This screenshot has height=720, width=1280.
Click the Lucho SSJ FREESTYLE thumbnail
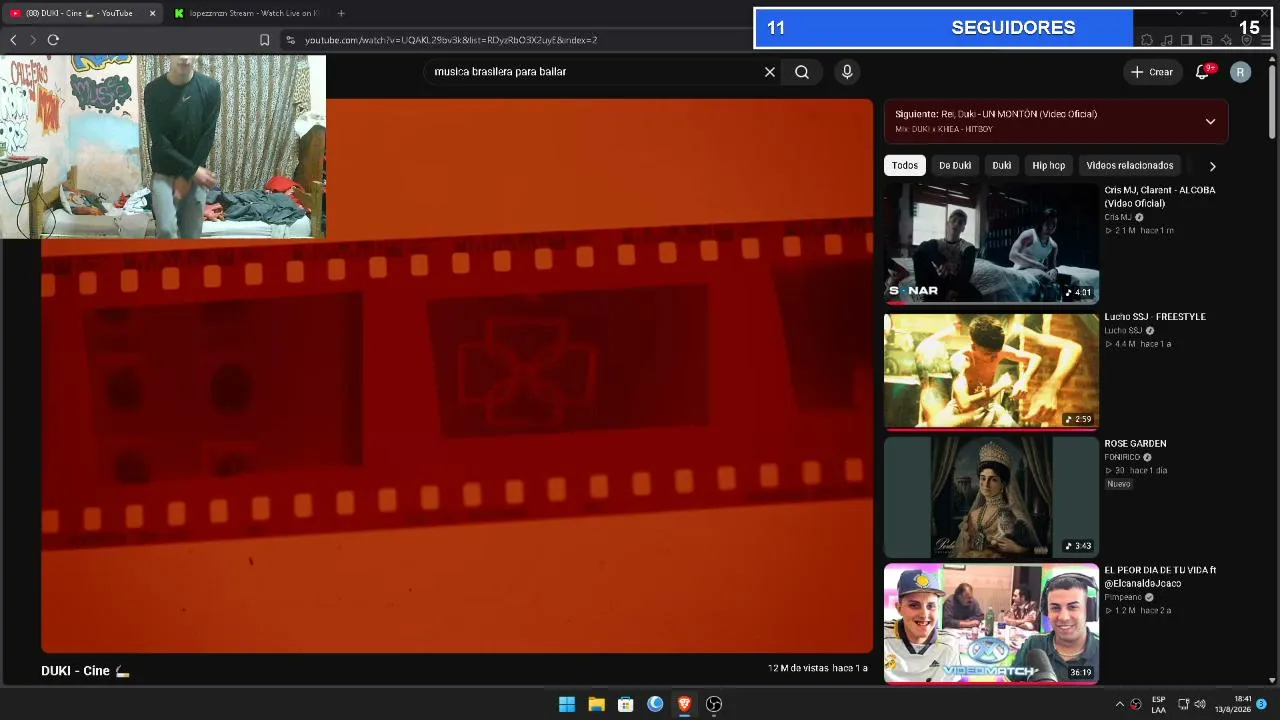point(991,371)
